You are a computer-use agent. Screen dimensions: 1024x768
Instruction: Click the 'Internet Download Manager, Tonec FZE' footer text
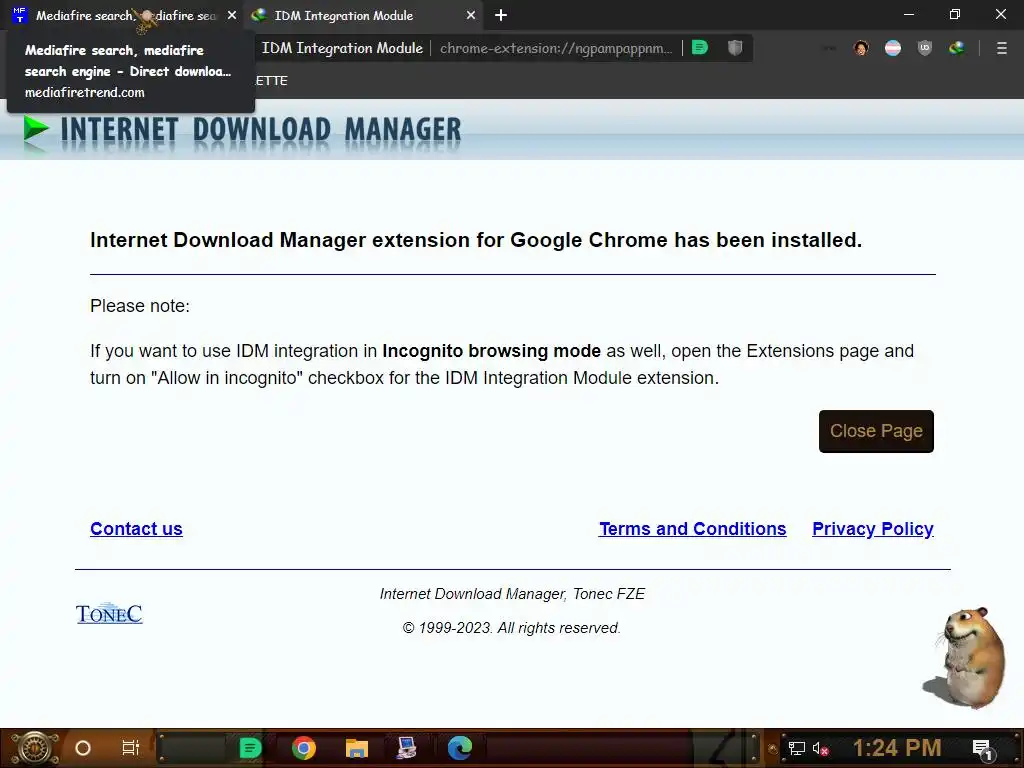(x=512, y=594)
